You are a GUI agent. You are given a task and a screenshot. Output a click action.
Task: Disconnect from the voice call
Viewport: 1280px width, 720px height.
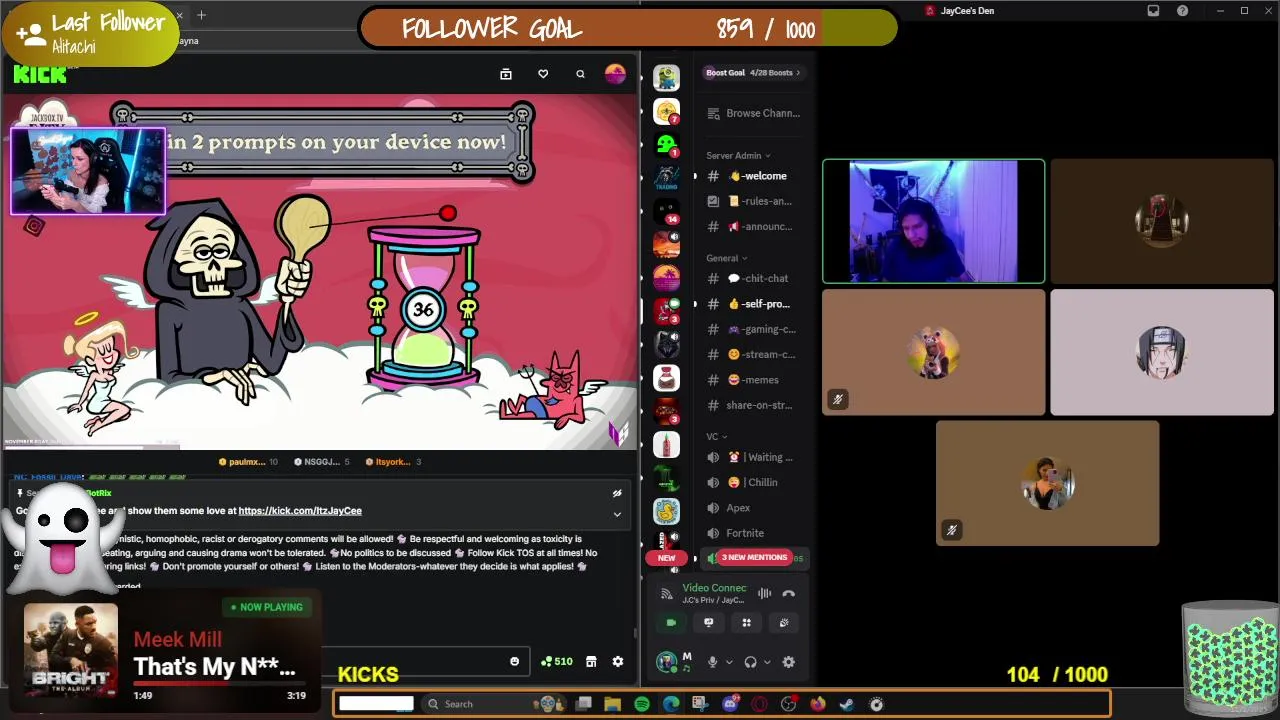789,593
